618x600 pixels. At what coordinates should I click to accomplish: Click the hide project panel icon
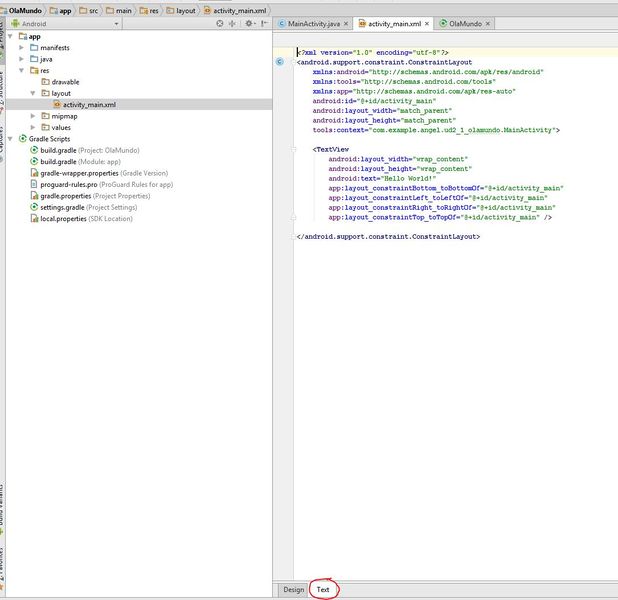(264, 24)
